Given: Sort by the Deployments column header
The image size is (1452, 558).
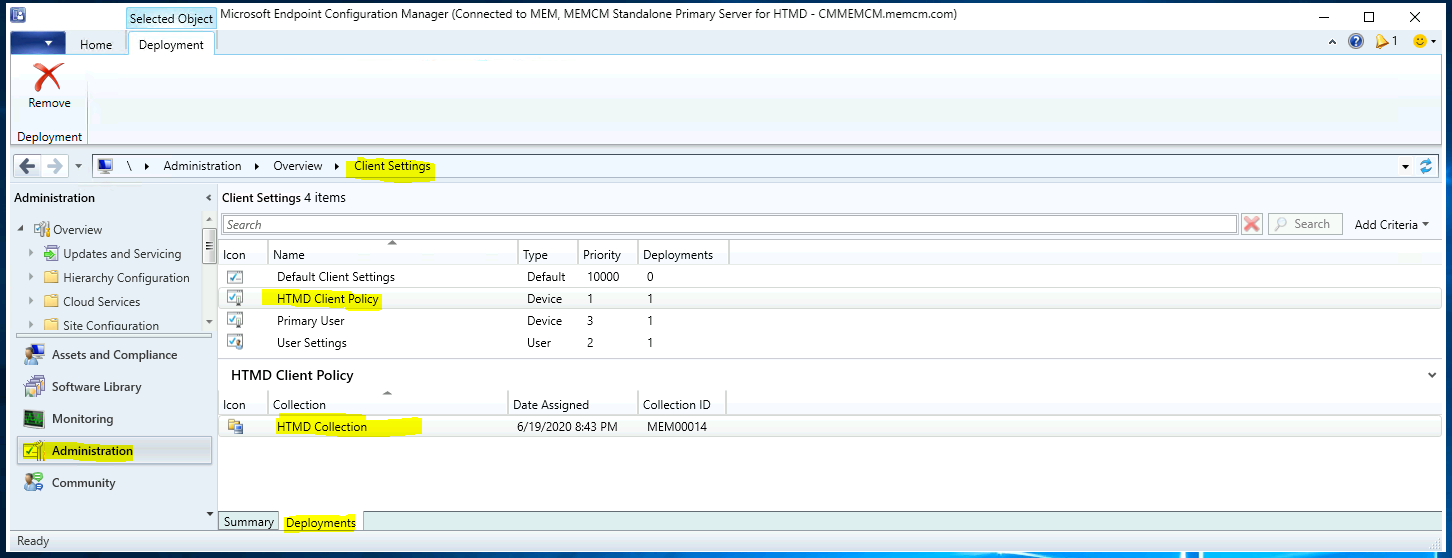Looking at the screenshot, I should [683, 254].
